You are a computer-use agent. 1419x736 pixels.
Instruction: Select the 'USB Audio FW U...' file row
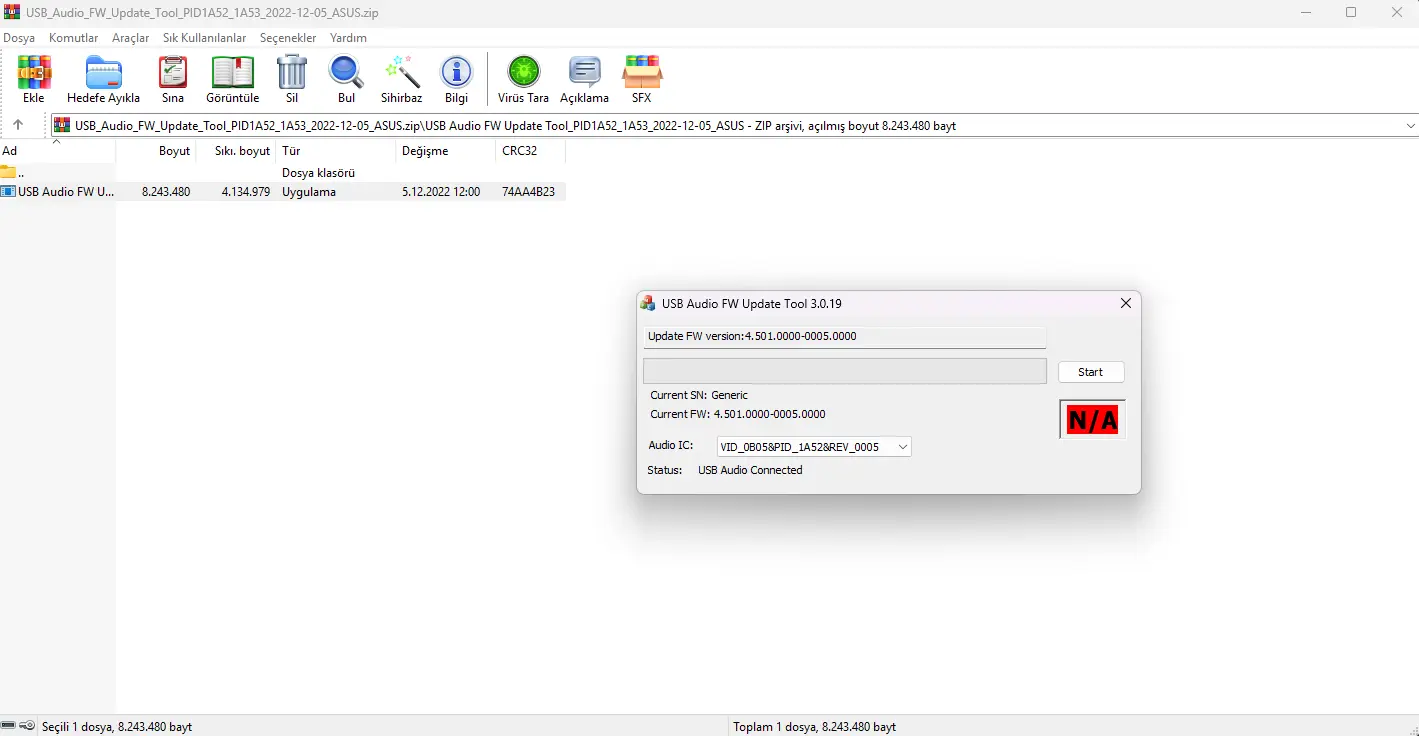coord(283,191)
